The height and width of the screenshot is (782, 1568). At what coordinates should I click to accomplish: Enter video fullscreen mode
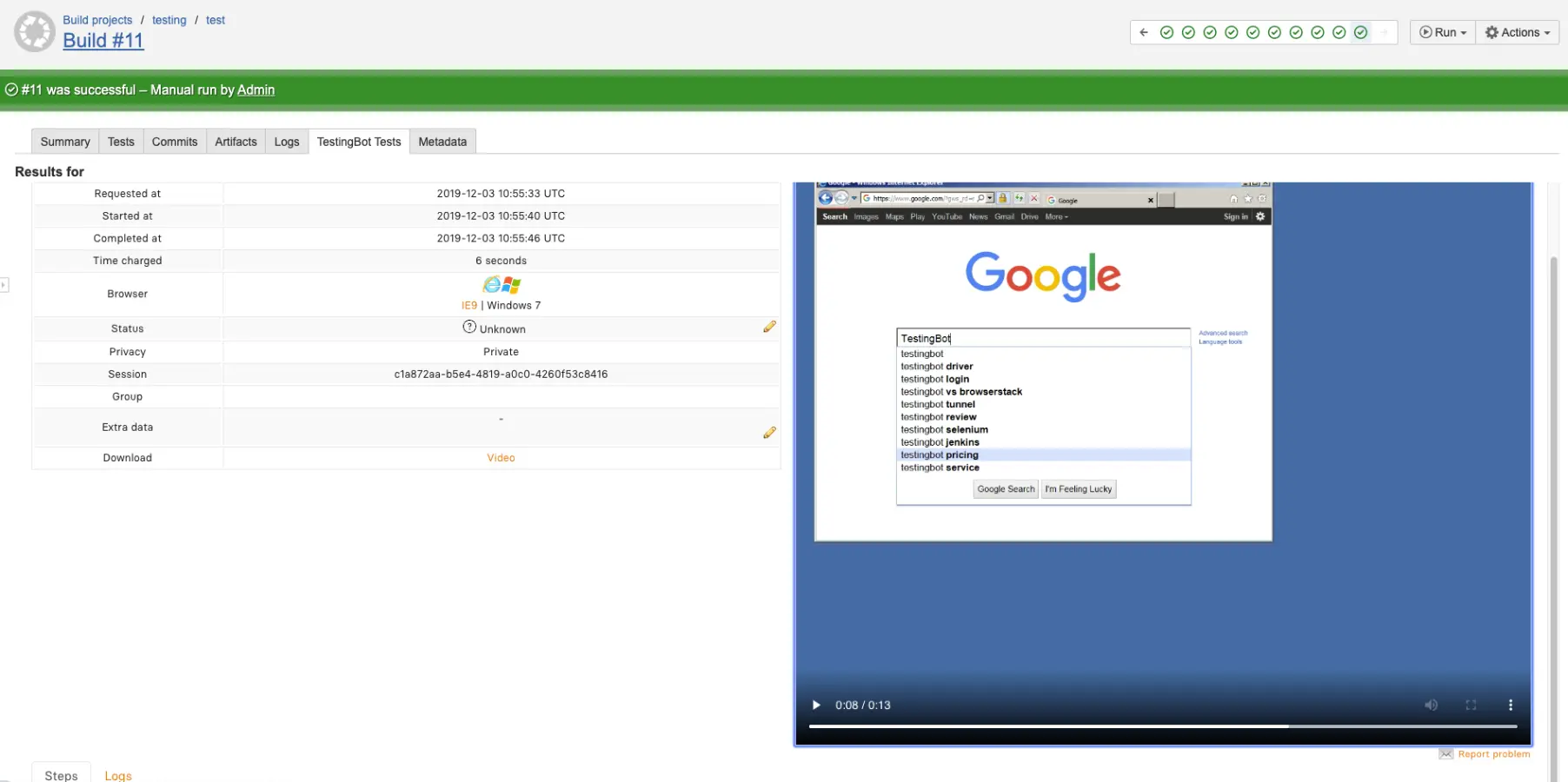(1471, 705)
